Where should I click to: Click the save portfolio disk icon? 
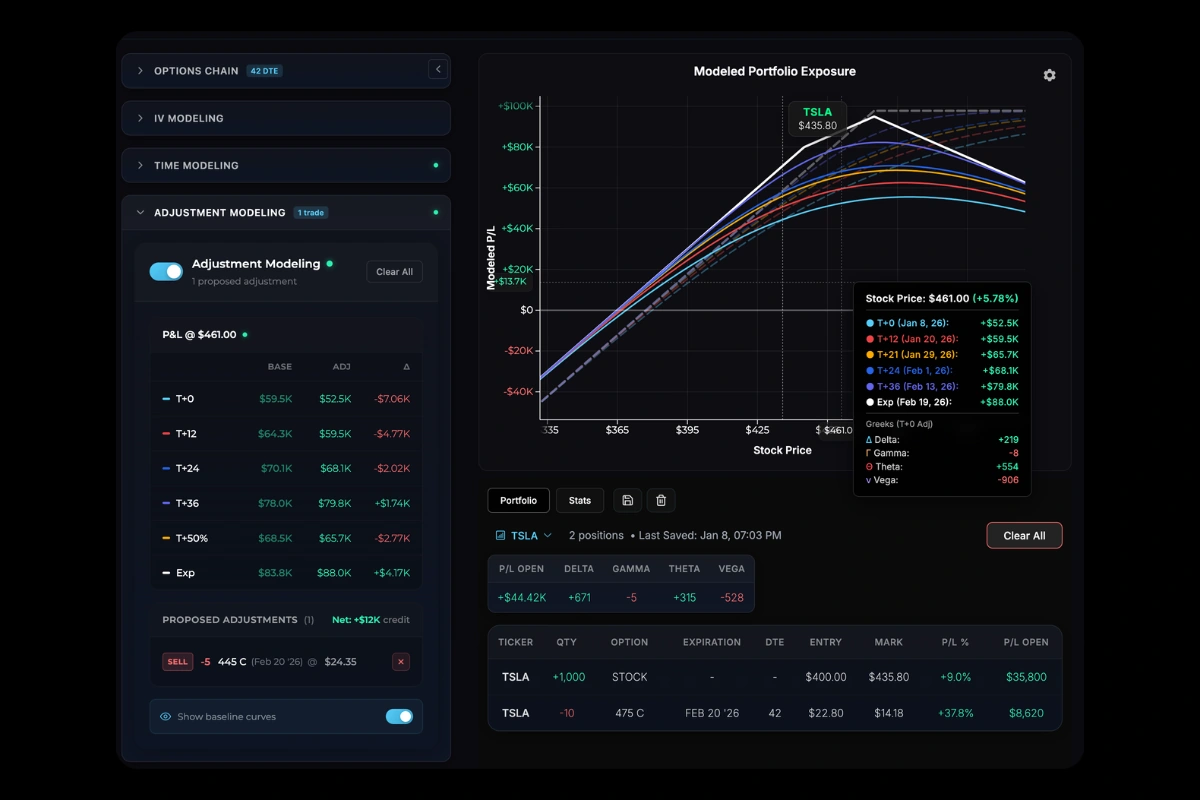pos(627,500)
